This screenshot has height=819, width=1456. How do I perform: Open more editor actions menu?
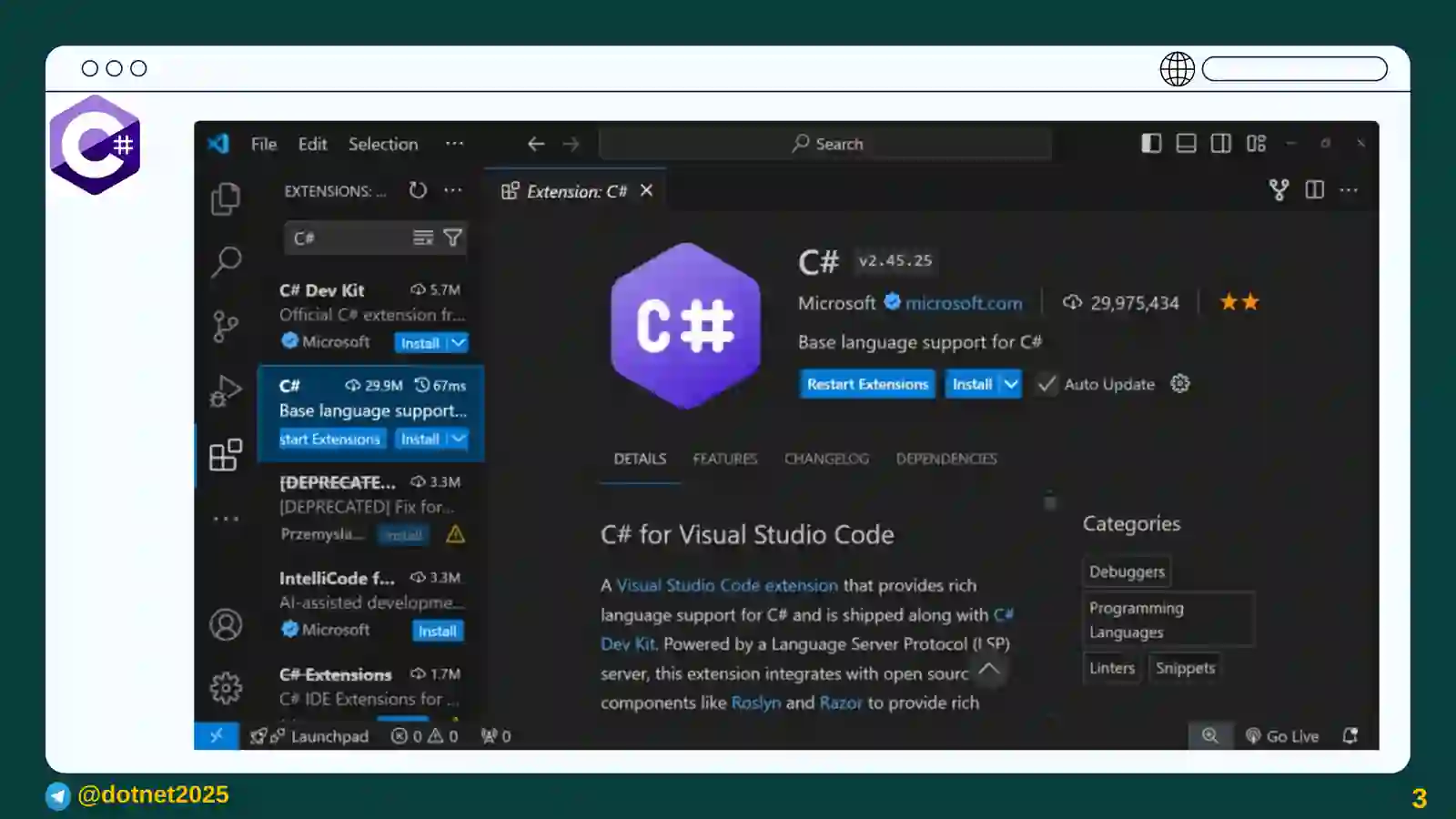(1349, 190)
